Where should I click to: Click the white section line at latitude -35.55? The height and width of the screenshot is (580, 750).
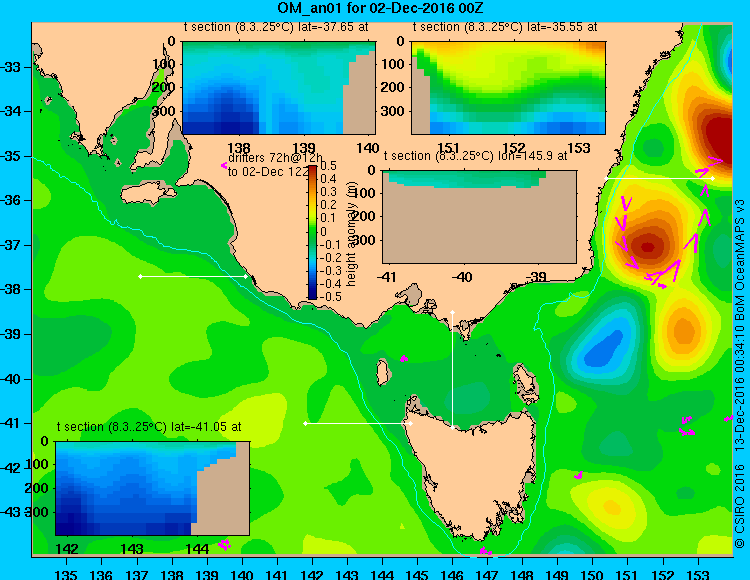[660, 178]
